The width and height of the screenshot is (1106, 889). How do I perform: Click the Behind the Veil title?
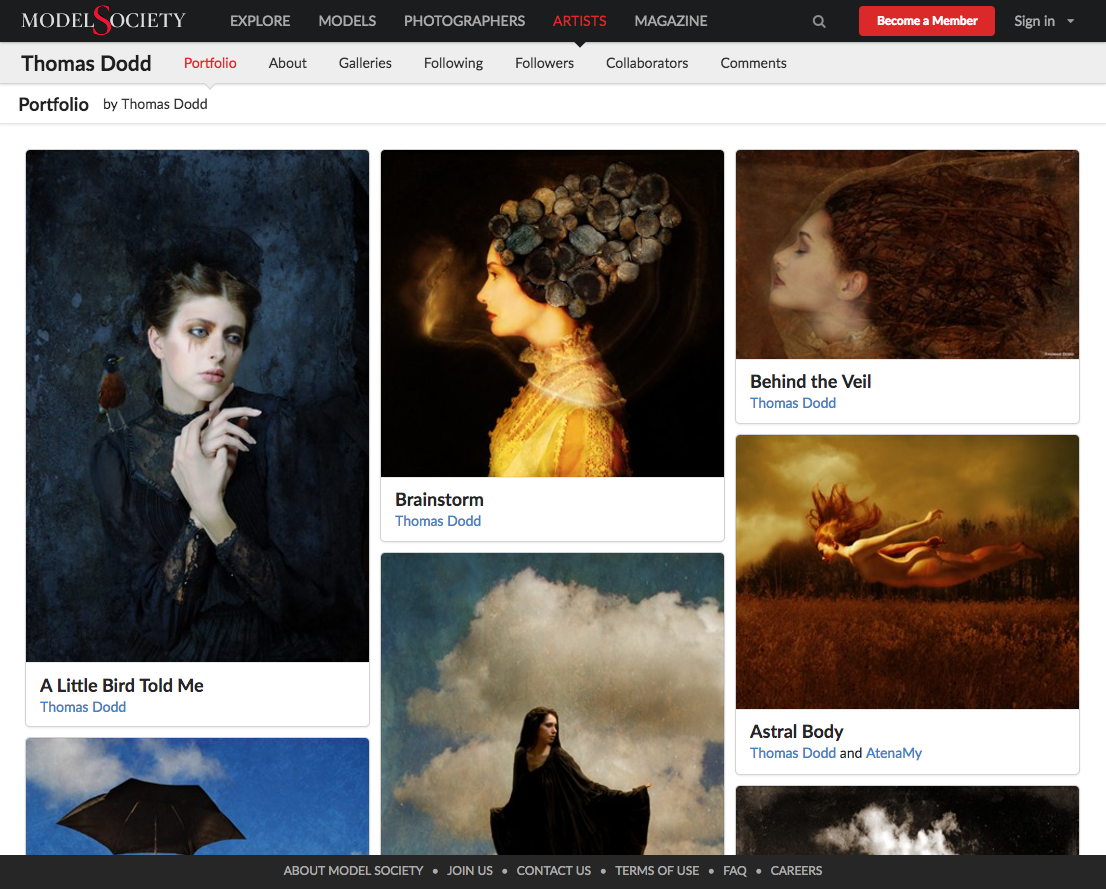pyautogui.click(x=810, y=382)
